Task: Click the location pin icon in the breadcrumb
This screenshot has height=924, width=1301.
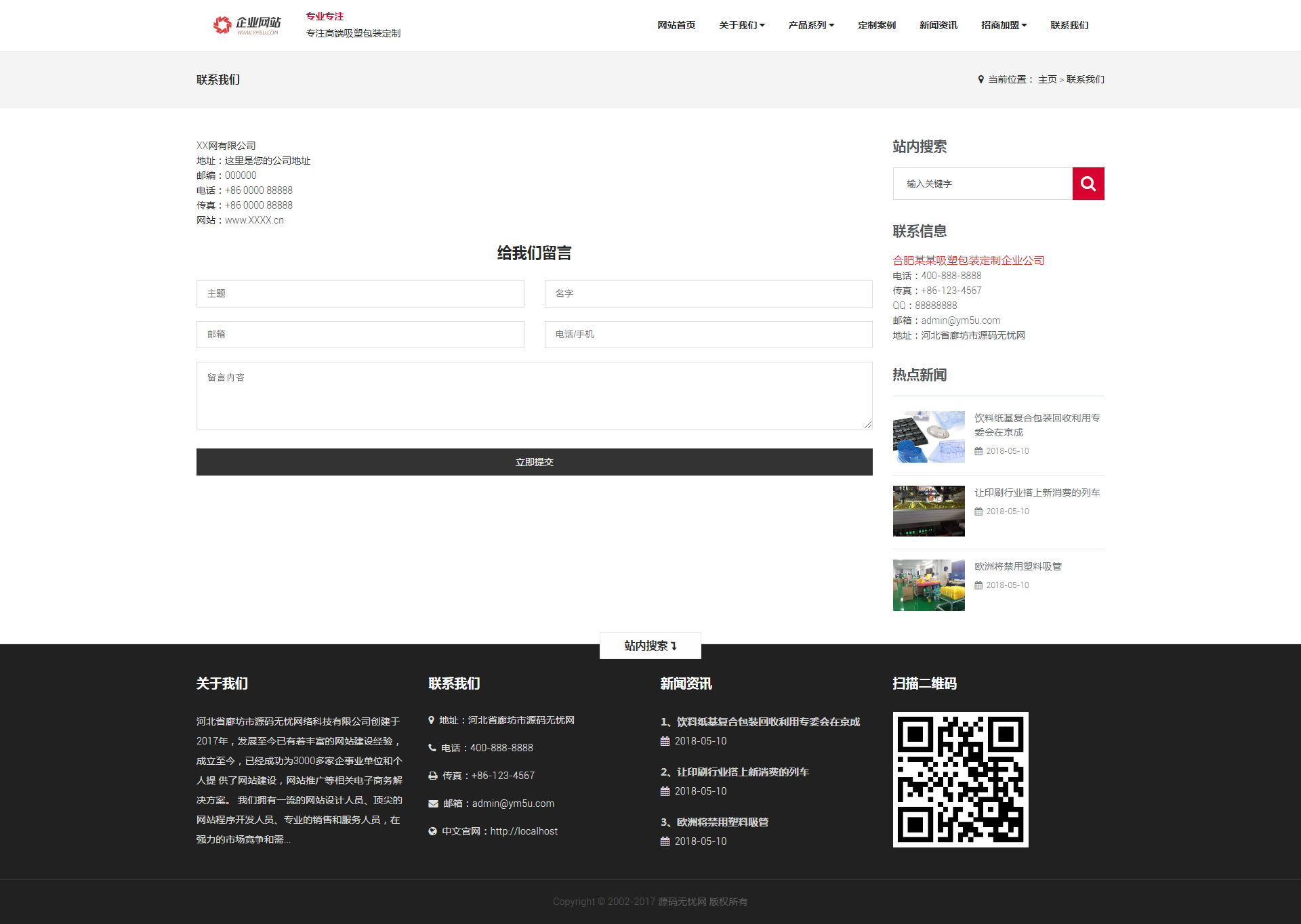Action: (x=980, y=79)
